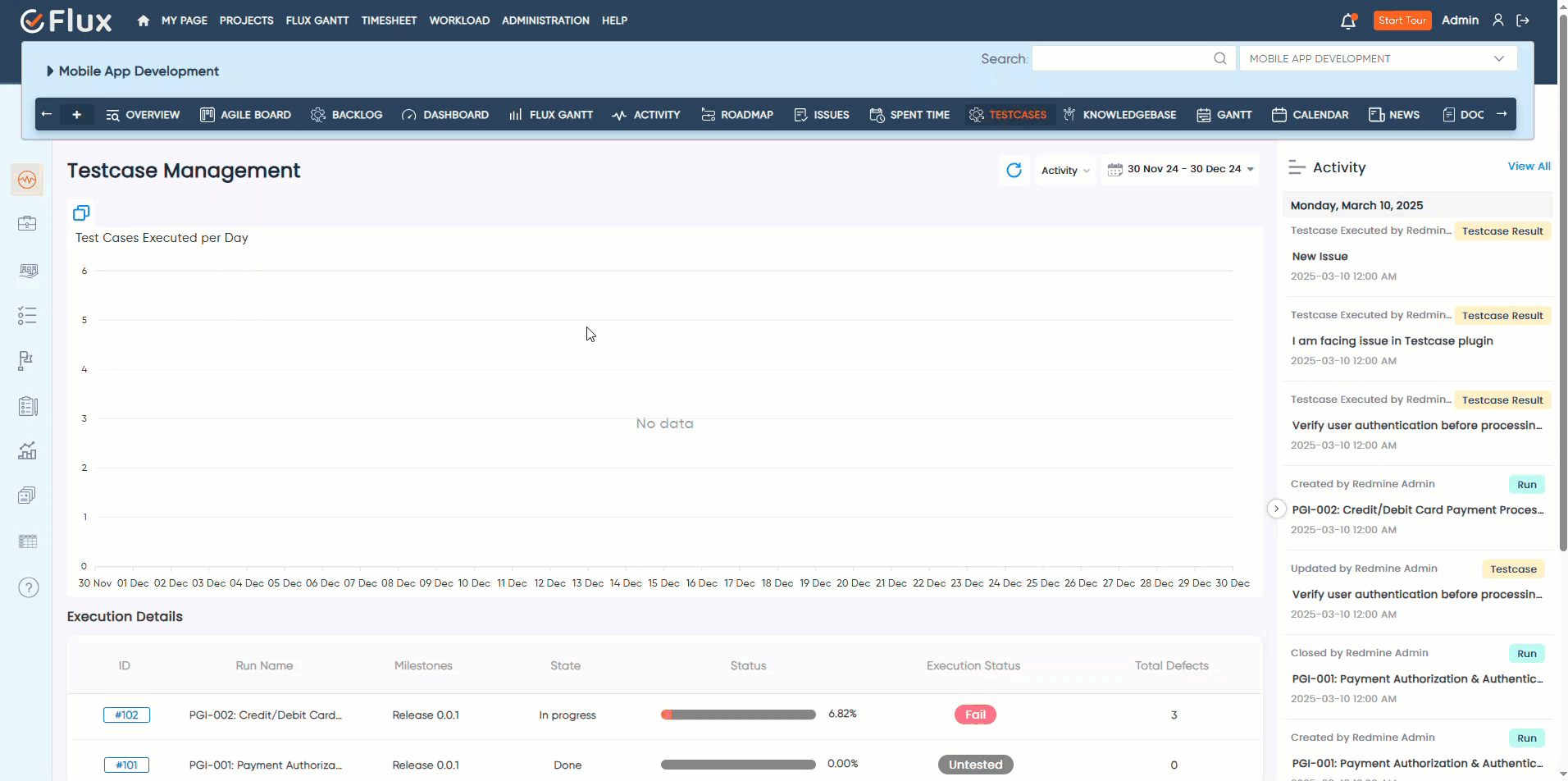The height and width of the screenshot is (781, 1568).
Task: Click the Run Name column header
Action: click(x=264, y=665)
